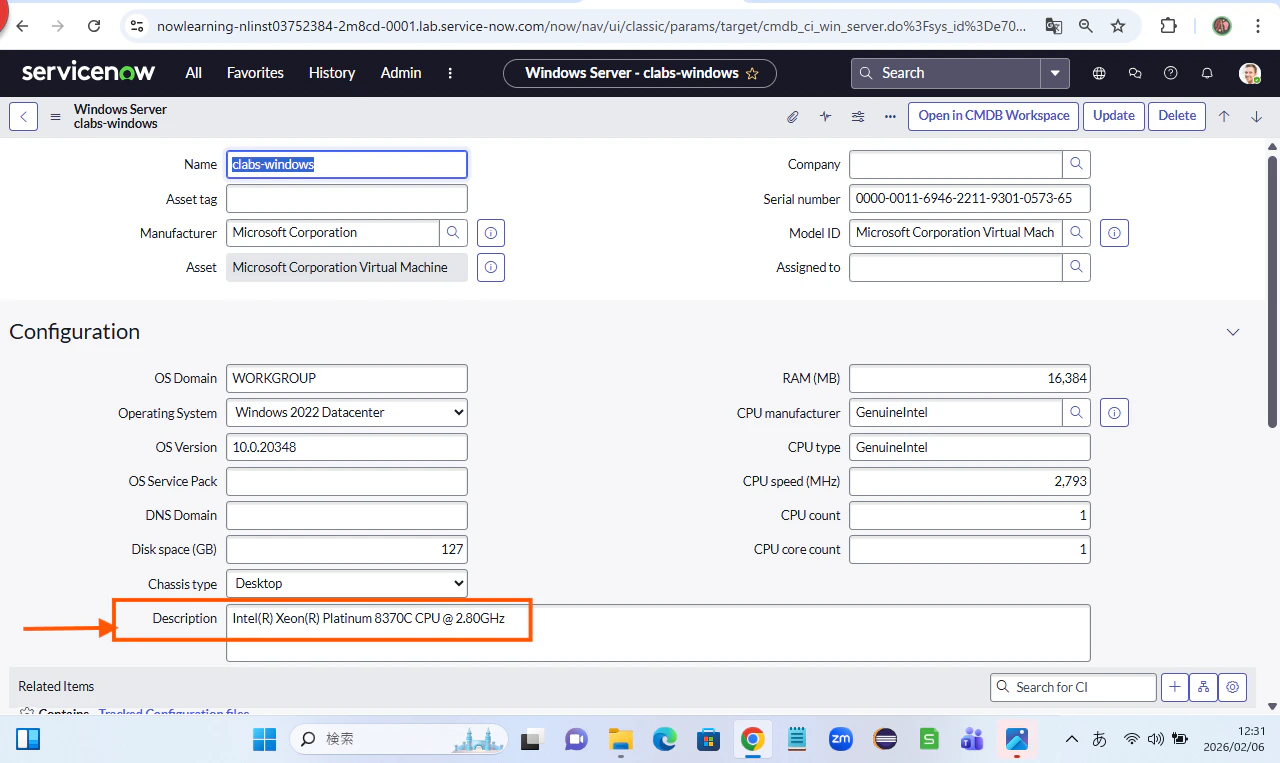
Task: Click the Open in CMDB Workspace button
Action: tap(994, 116)
